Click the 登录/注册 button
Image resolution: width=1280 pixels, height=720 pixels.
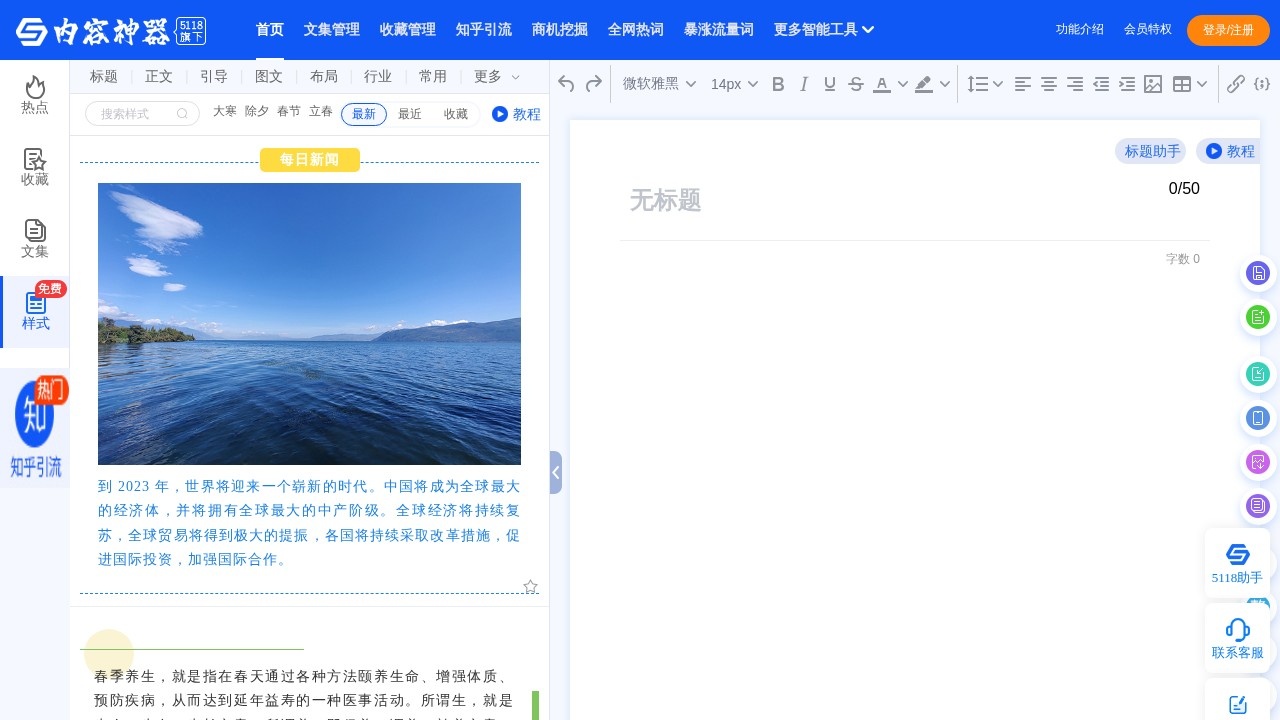pyautogui.click(x=1228, y=30)
